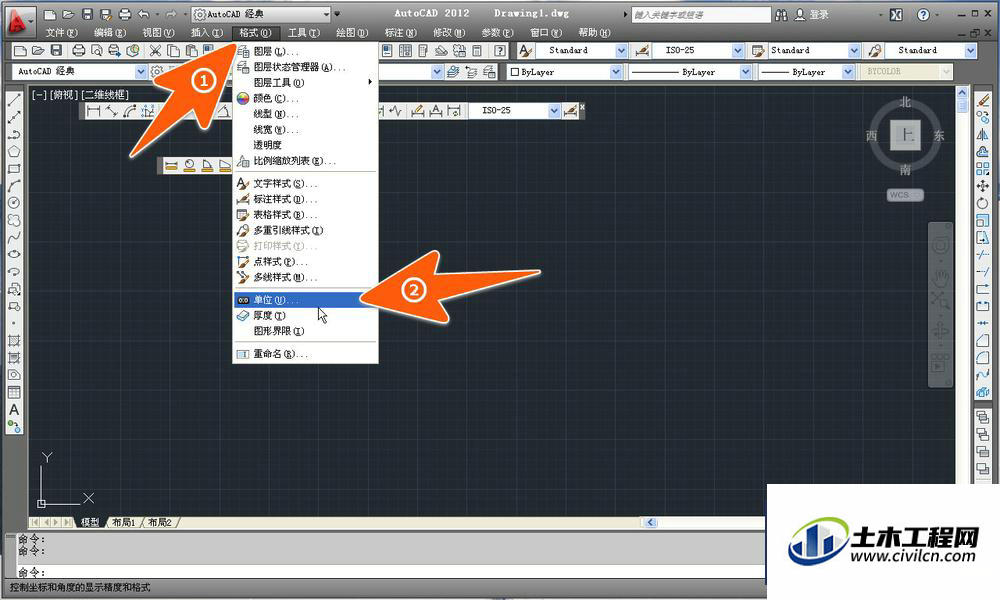
Task: Open the Multileader Style icon in Styles toolbar
Action: [x=875, y=50]
